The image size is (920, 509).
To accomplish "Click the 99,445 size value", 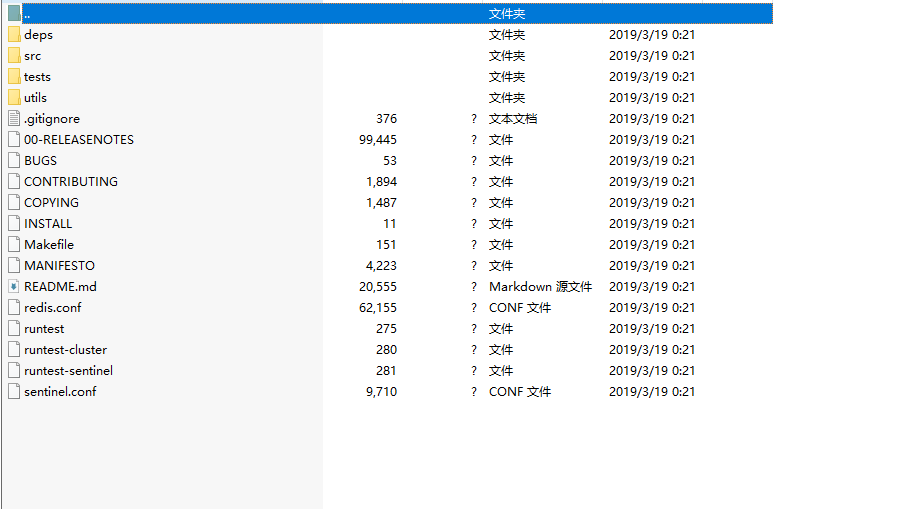I will [378, 140].
